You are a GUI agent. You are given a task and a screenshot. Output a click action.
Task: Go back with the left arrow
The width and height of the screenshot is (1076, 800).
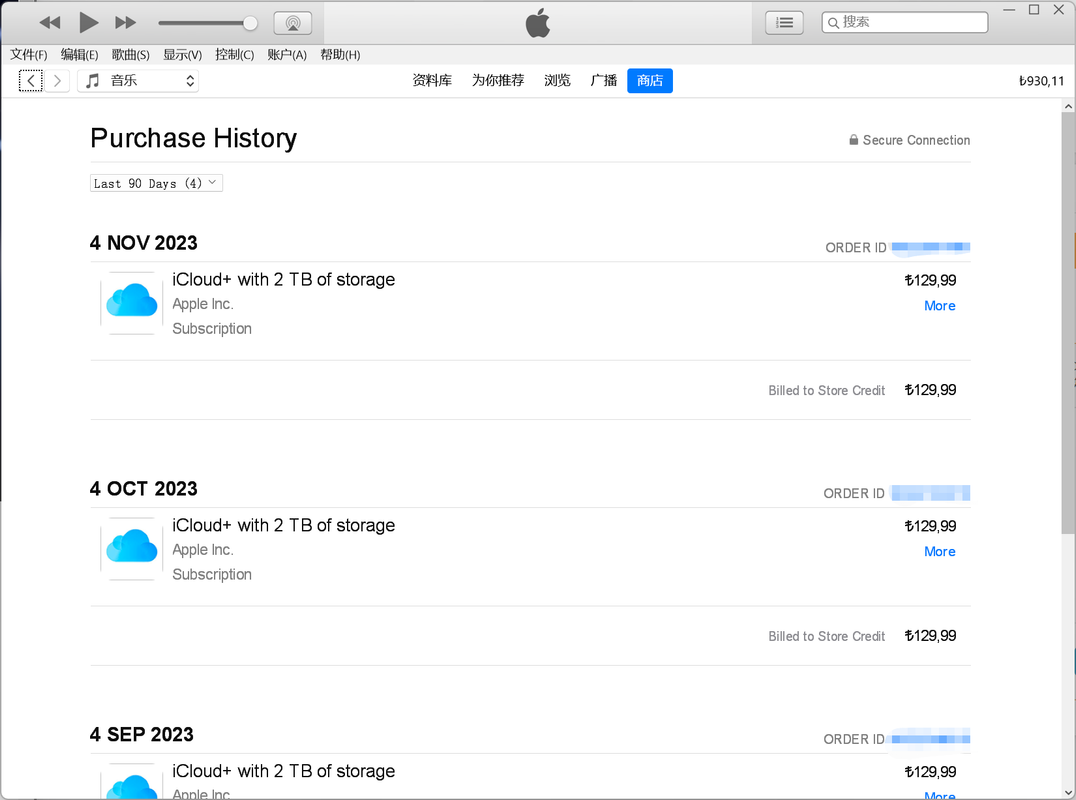click(30, 81)
